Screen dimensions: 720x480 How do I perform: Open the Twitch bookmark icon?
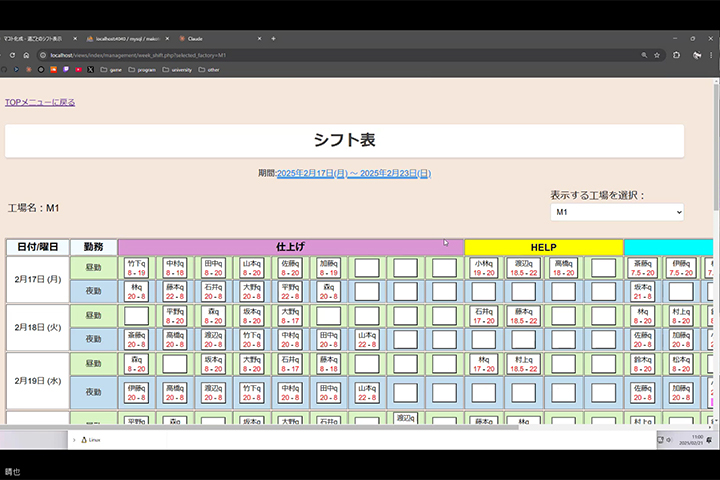click(x=66, y=70)
